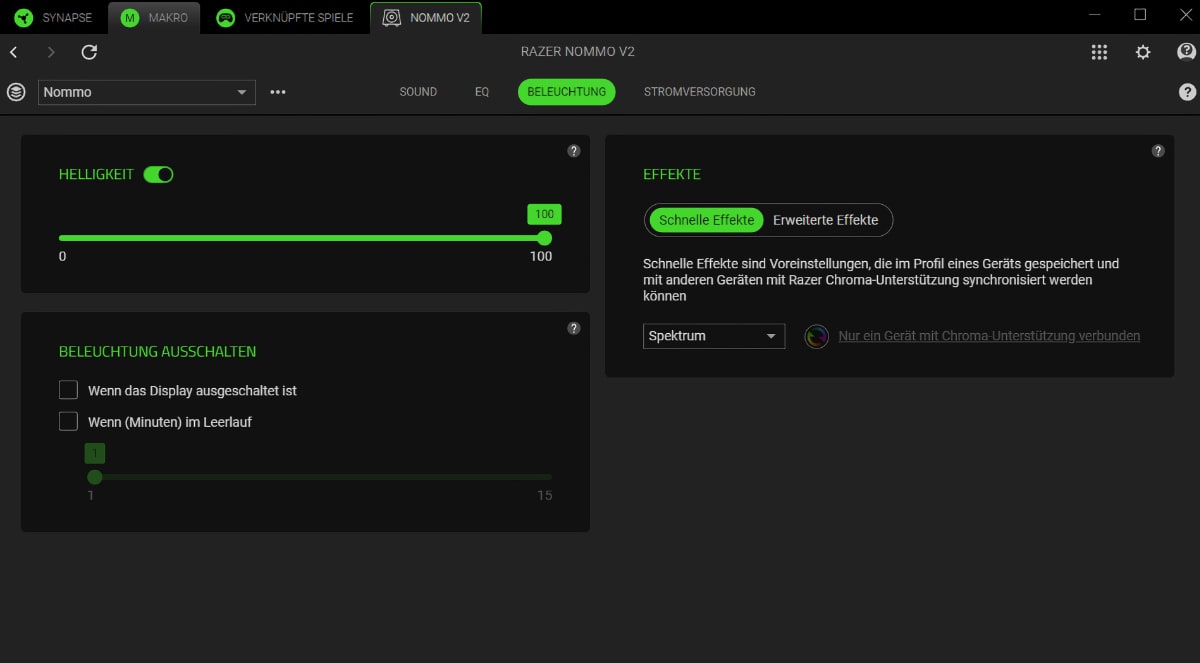This screenshot has width=1200, height=663.
Task: Open the apps grid icon
Action: [x=1099, y=52]
